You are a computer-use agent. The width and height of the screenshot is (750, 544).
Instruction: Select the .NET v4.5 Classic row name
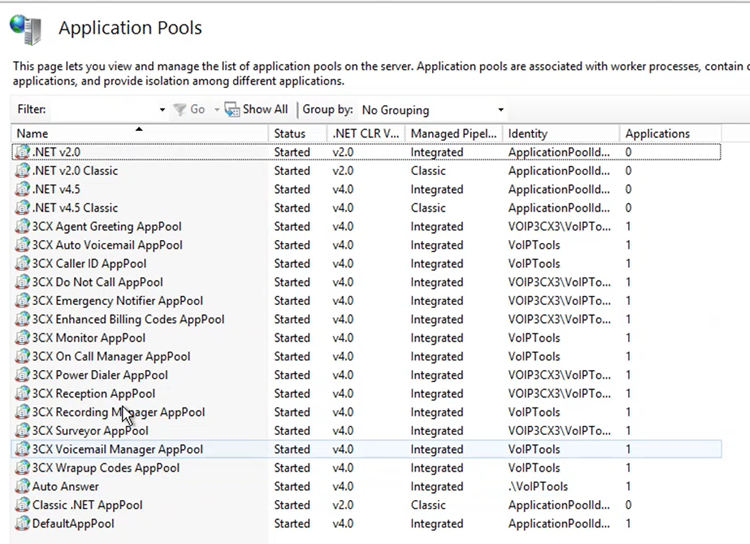(x=75, y=208)
